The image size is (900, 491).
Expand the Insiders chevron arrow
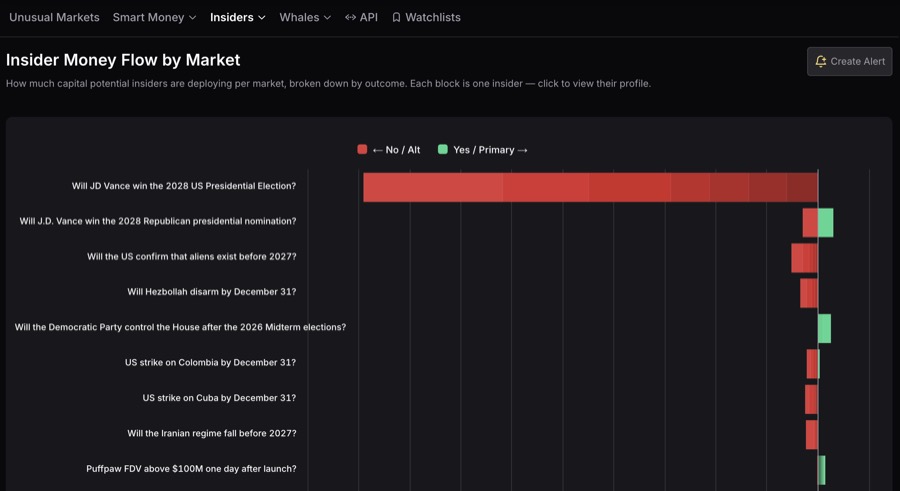pos(262,18)
